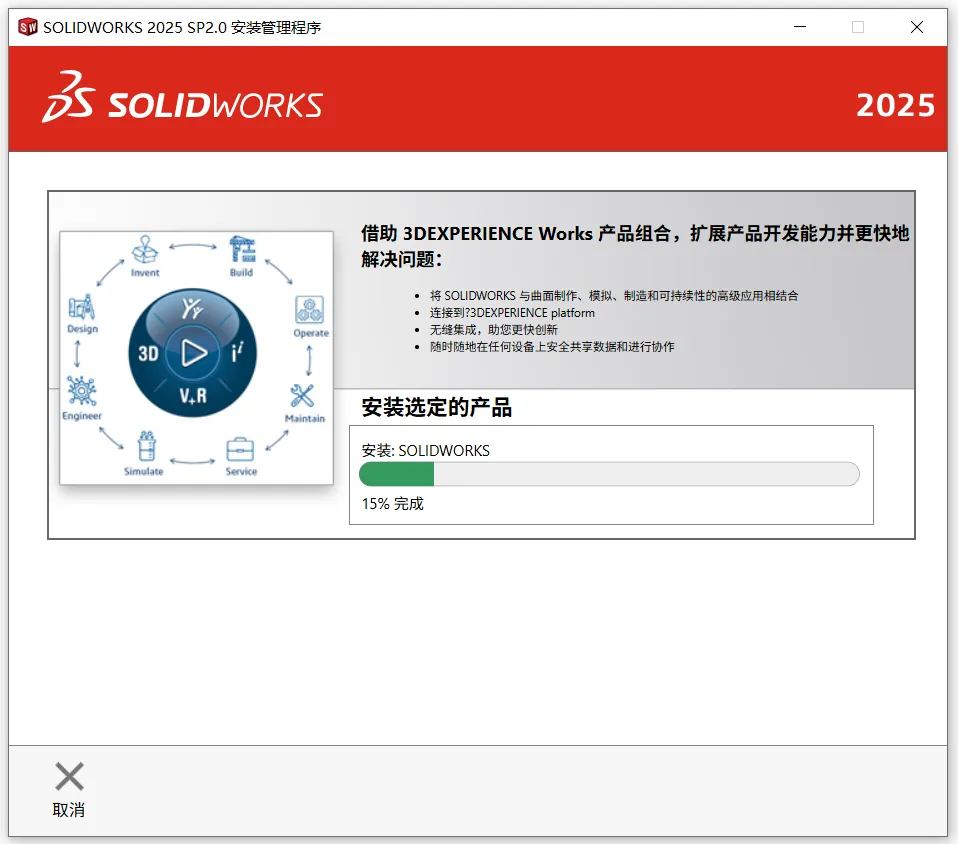The width and height of the screenshot is (958, 844).
Task: Close the installation manager window
Action: (916, 27)
